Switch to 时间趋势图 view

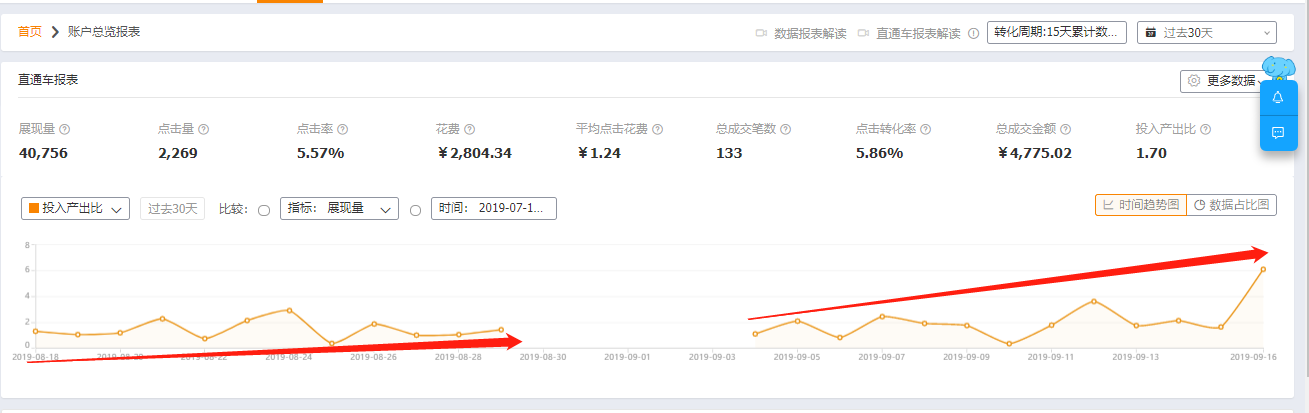[1140, 205]
